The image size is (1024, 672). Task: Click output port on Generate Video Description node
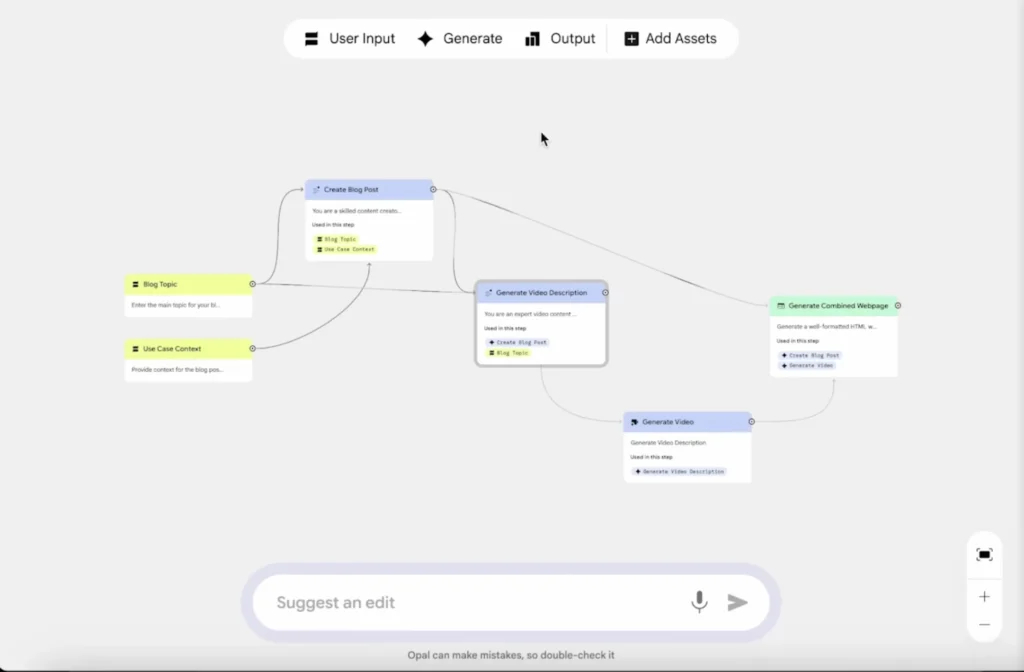pos(605,293)
